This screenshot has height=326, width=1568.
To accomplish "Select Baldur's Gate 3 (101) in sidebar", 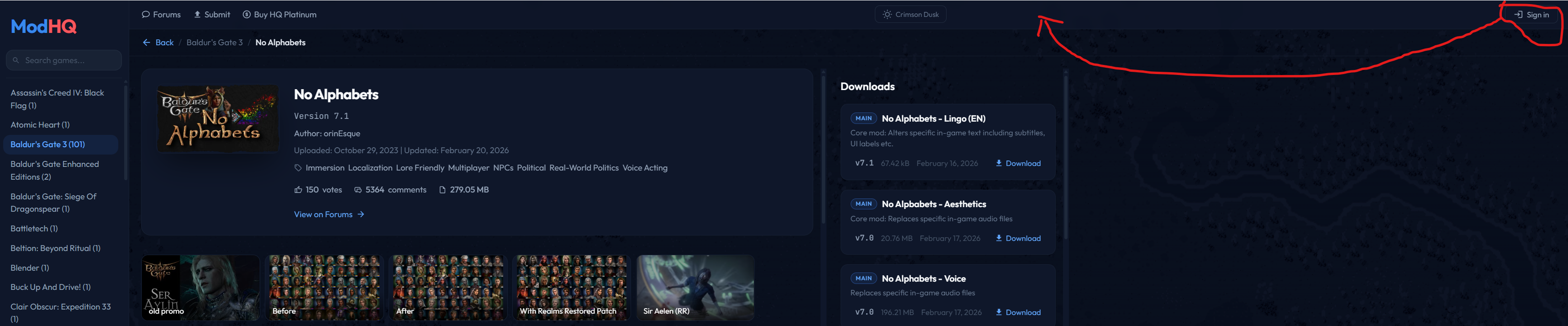I will (61, 144).
